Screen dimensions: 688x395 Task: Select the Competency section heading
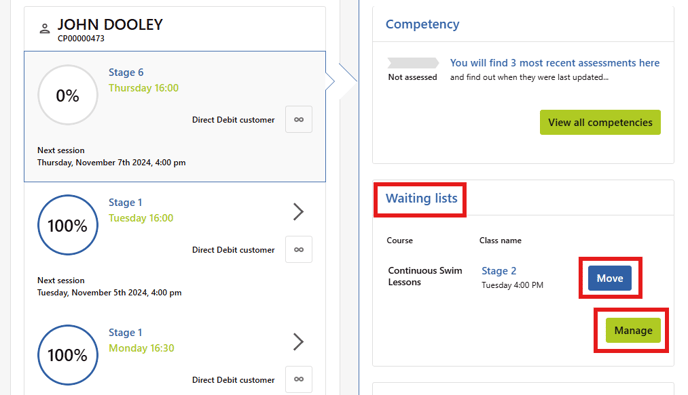tap(423, 24)
